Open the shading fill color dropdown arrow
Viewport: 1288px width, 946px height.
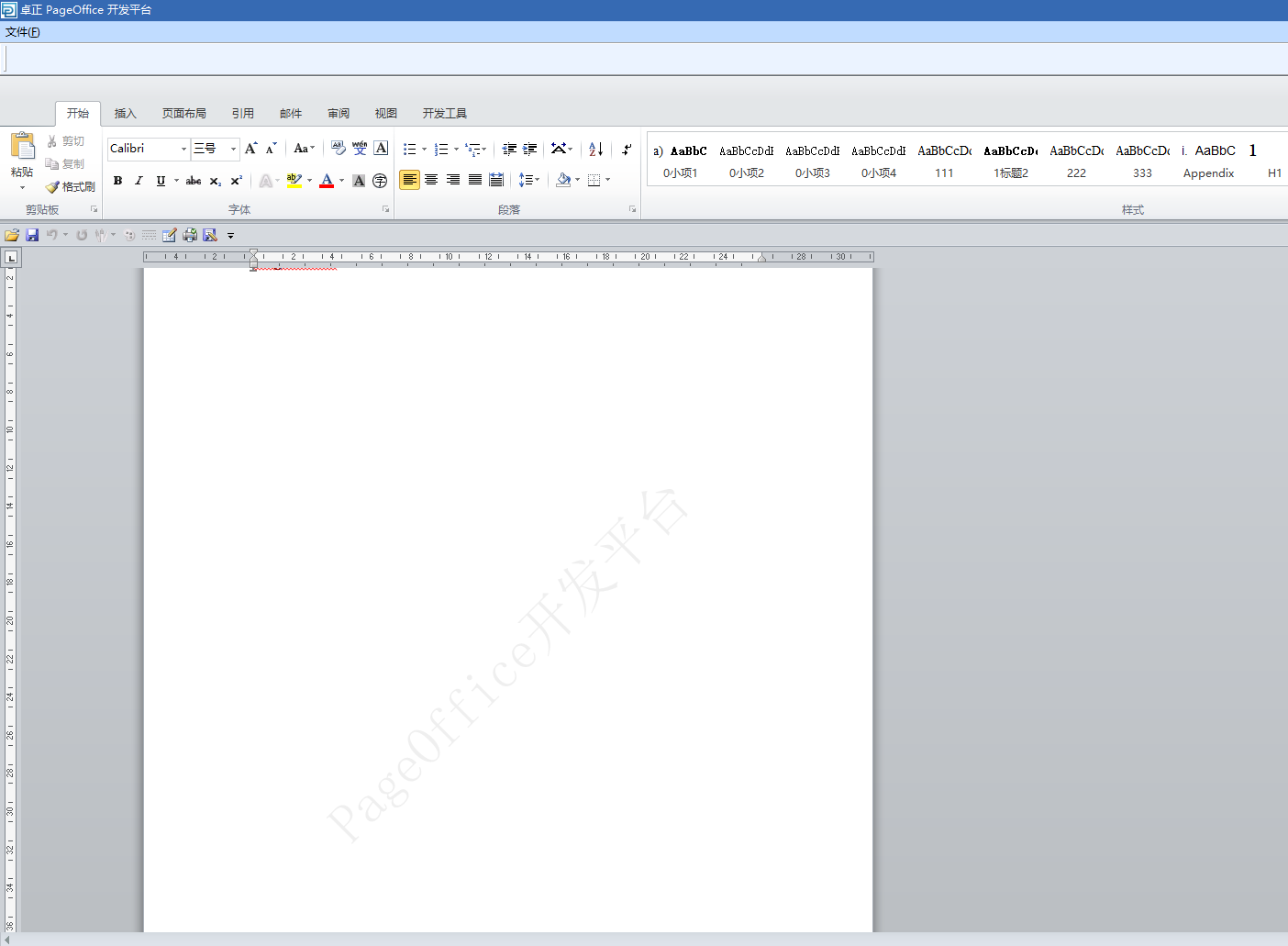point(577,181)
